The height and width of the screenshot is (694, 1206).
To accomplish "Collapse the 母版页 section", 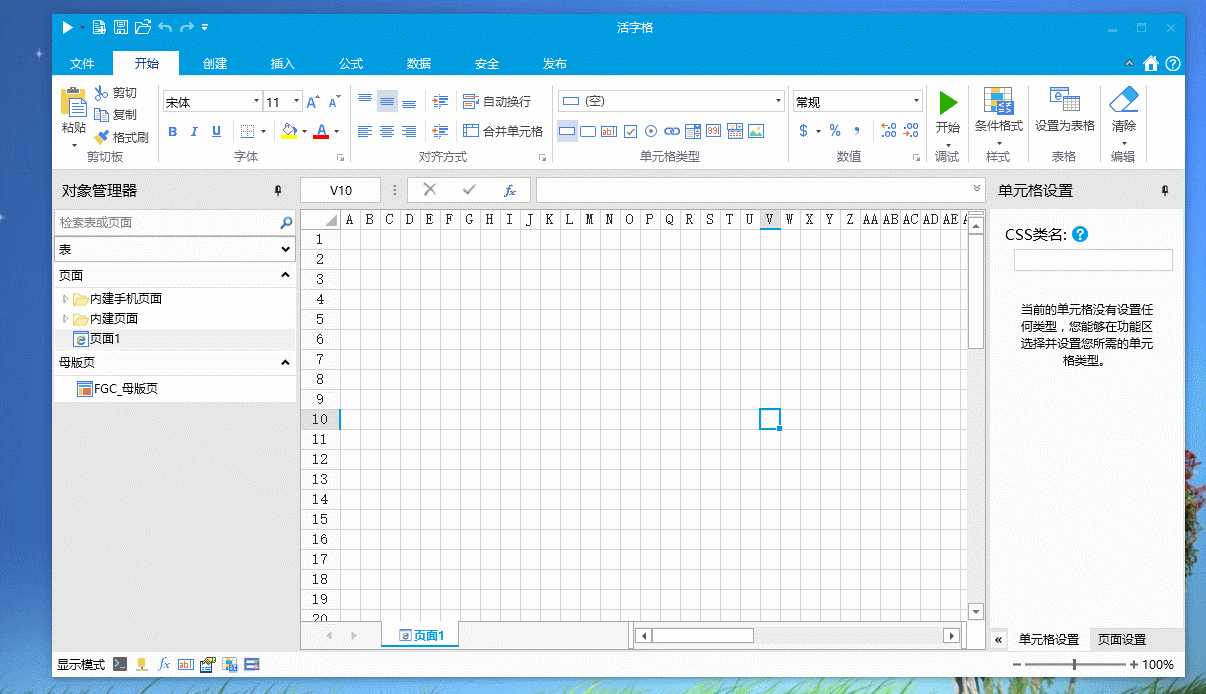I will [285, 363].
